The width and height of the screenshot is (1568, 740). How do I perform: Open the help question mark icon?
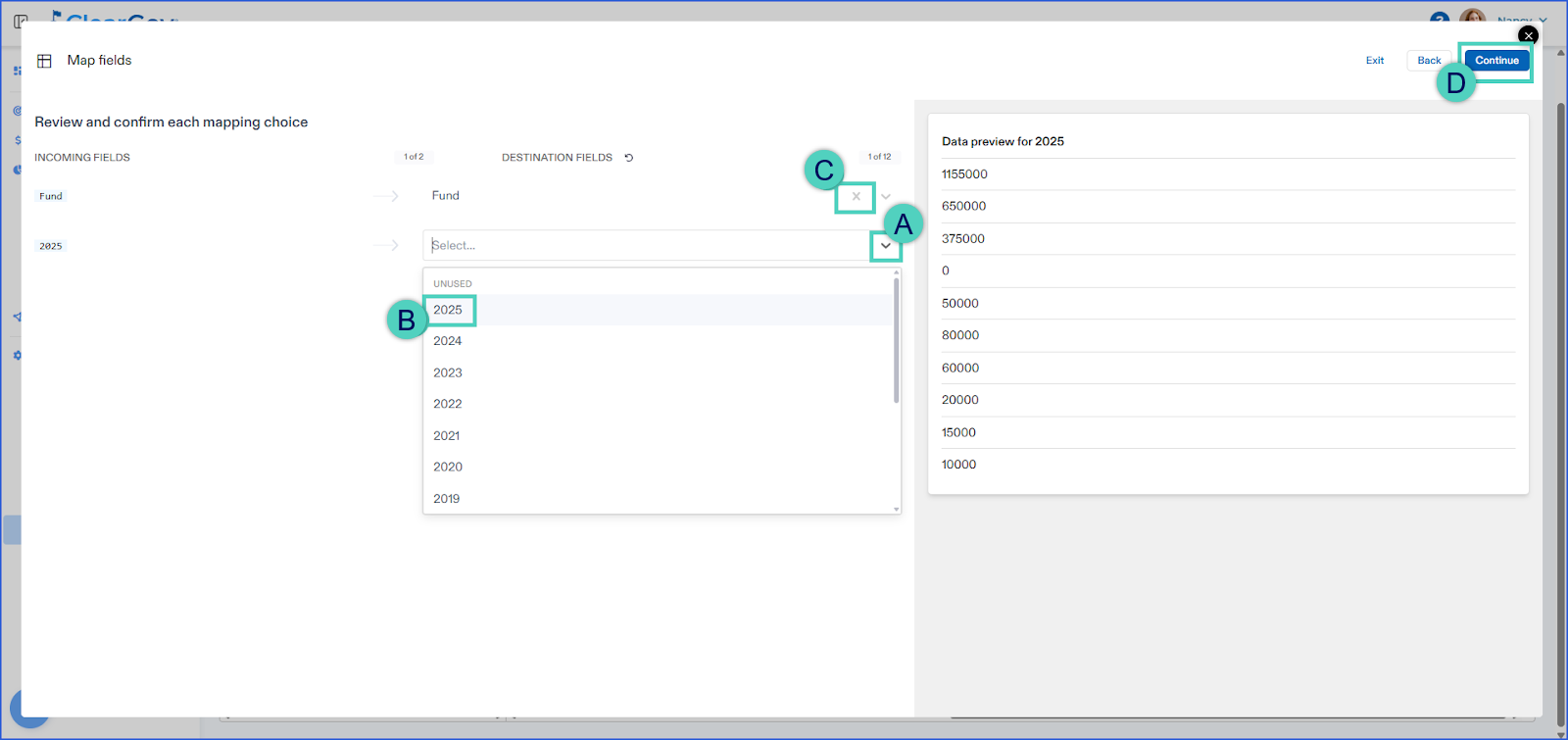[x=1440, y=19]
